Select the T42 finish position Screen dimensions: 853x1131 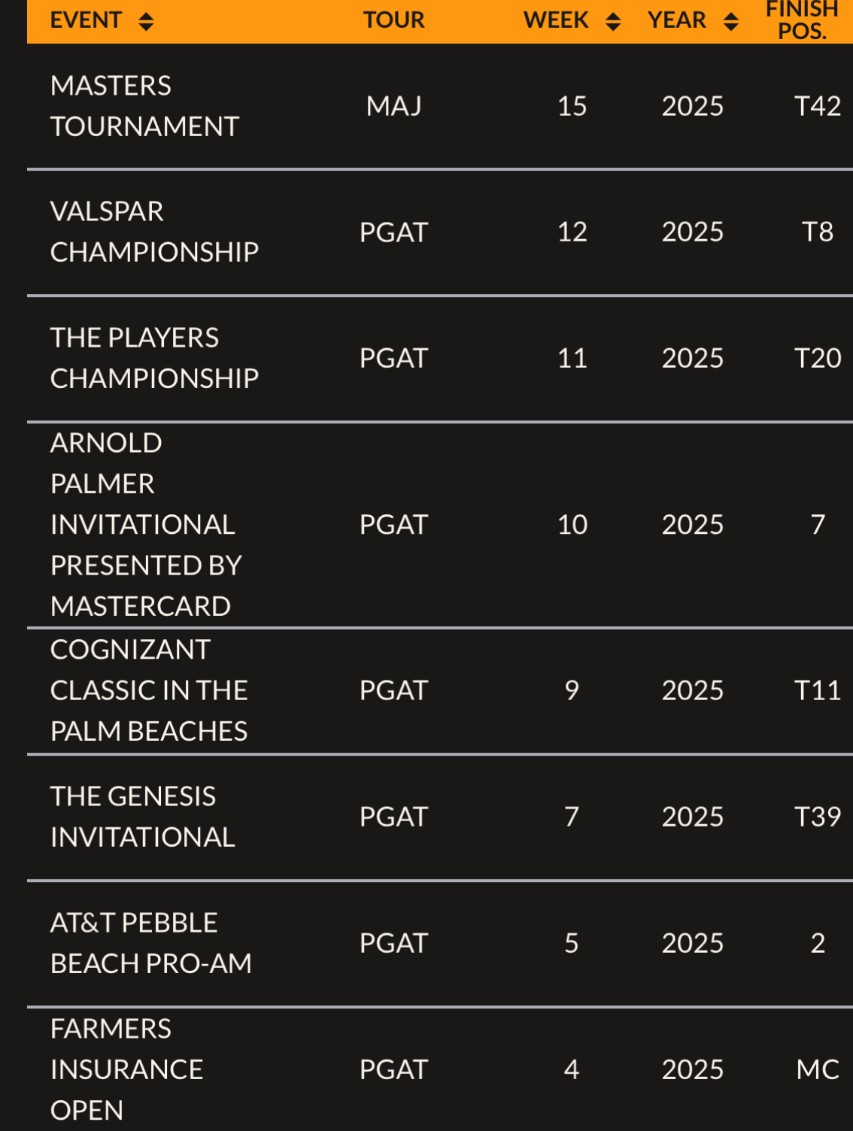click(818, 106)
